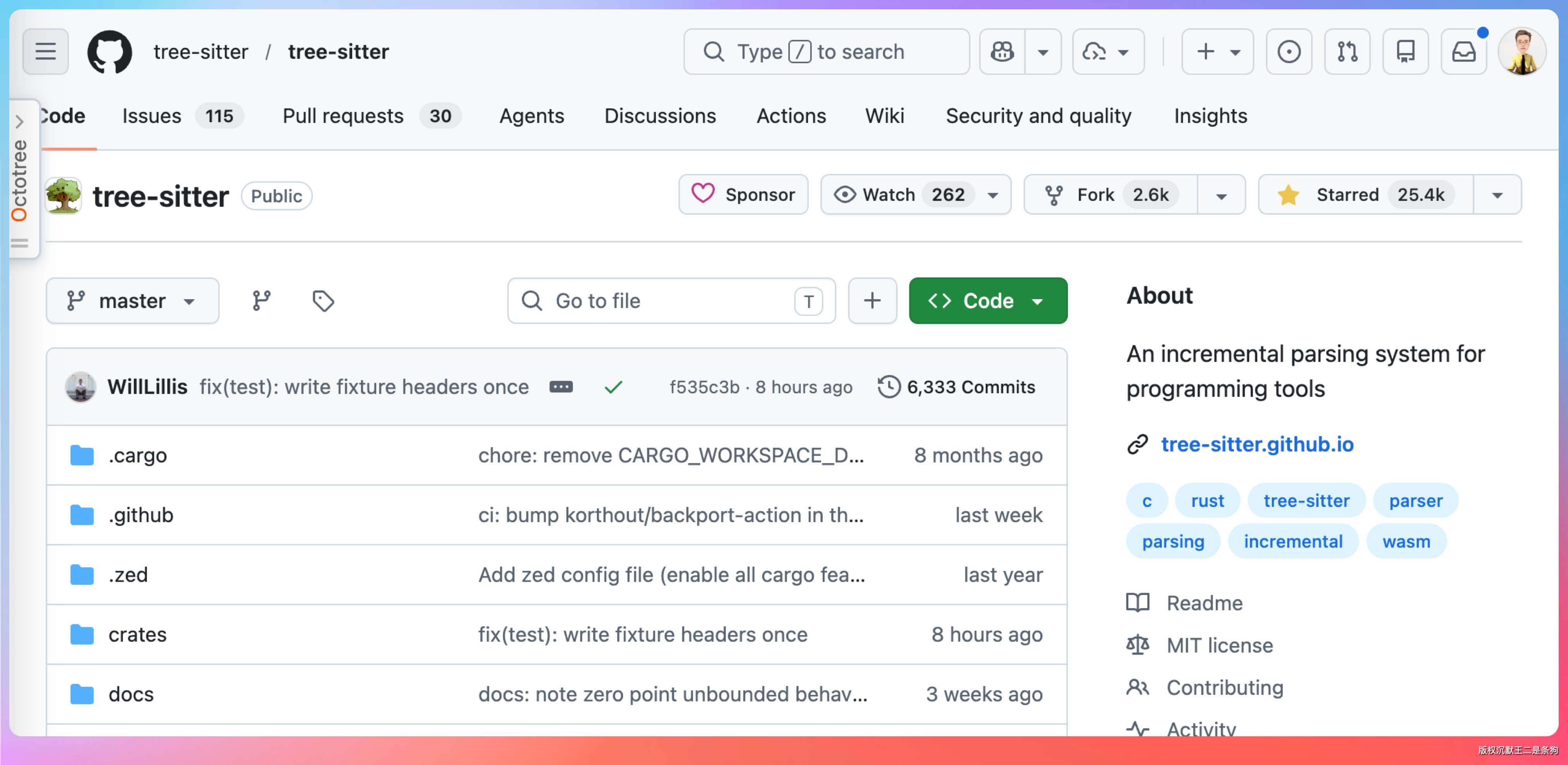The height and width of the screenshot is (765, 1568).
Task: Expand the star lists dropdown arrow
Action: pos(1498,194)
